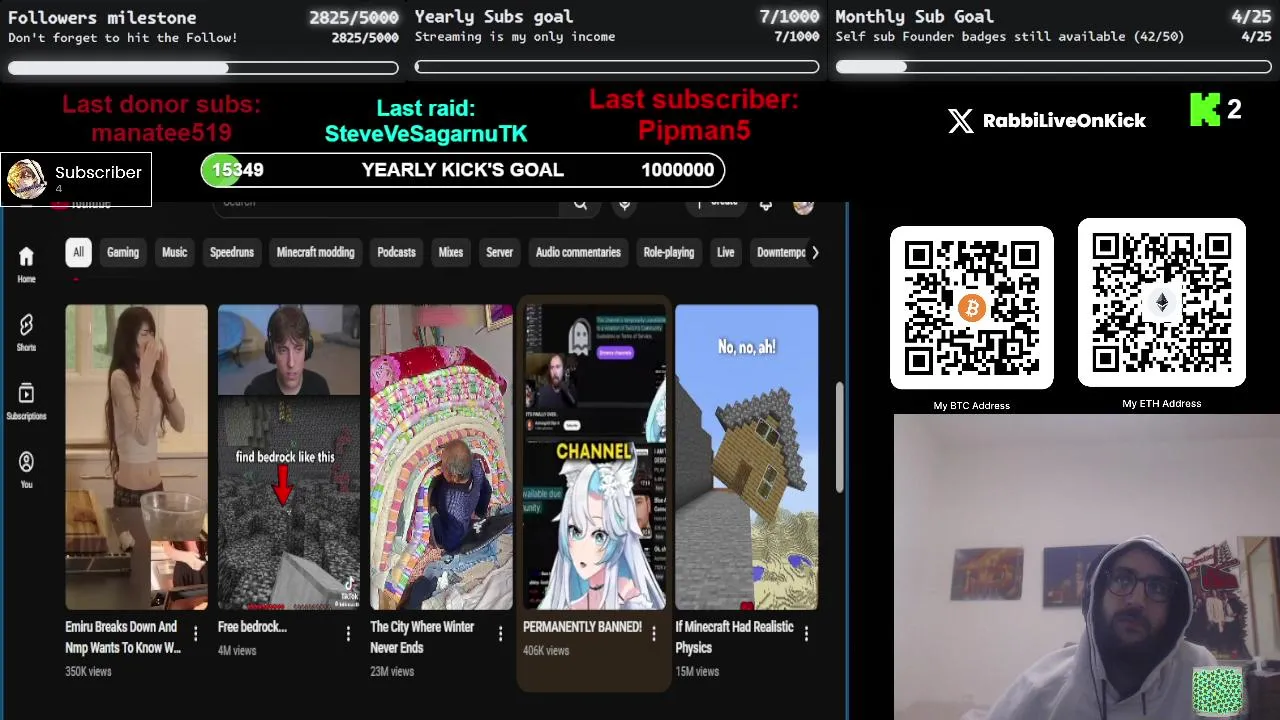Click the streamer webcam feed
This screenshot has height=720, width=1280.
(x=1086, y=567)
